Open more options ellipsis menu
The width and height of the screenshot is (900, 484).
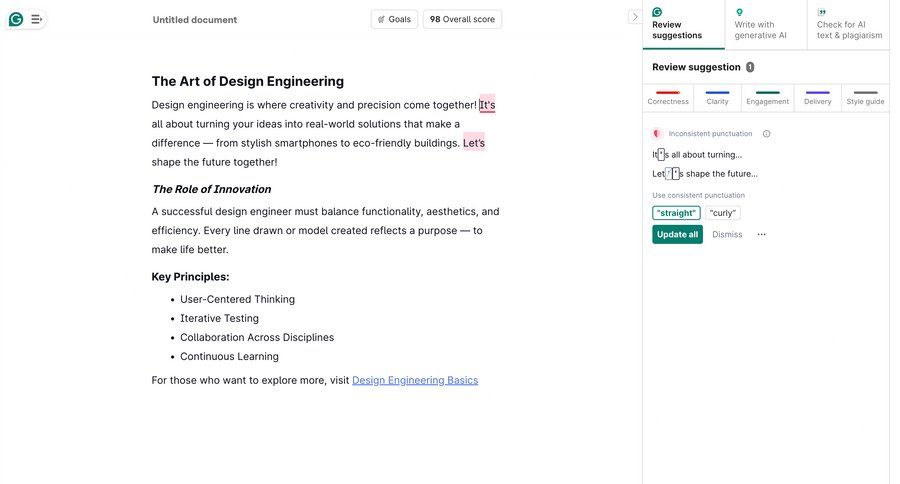[761, 234]
